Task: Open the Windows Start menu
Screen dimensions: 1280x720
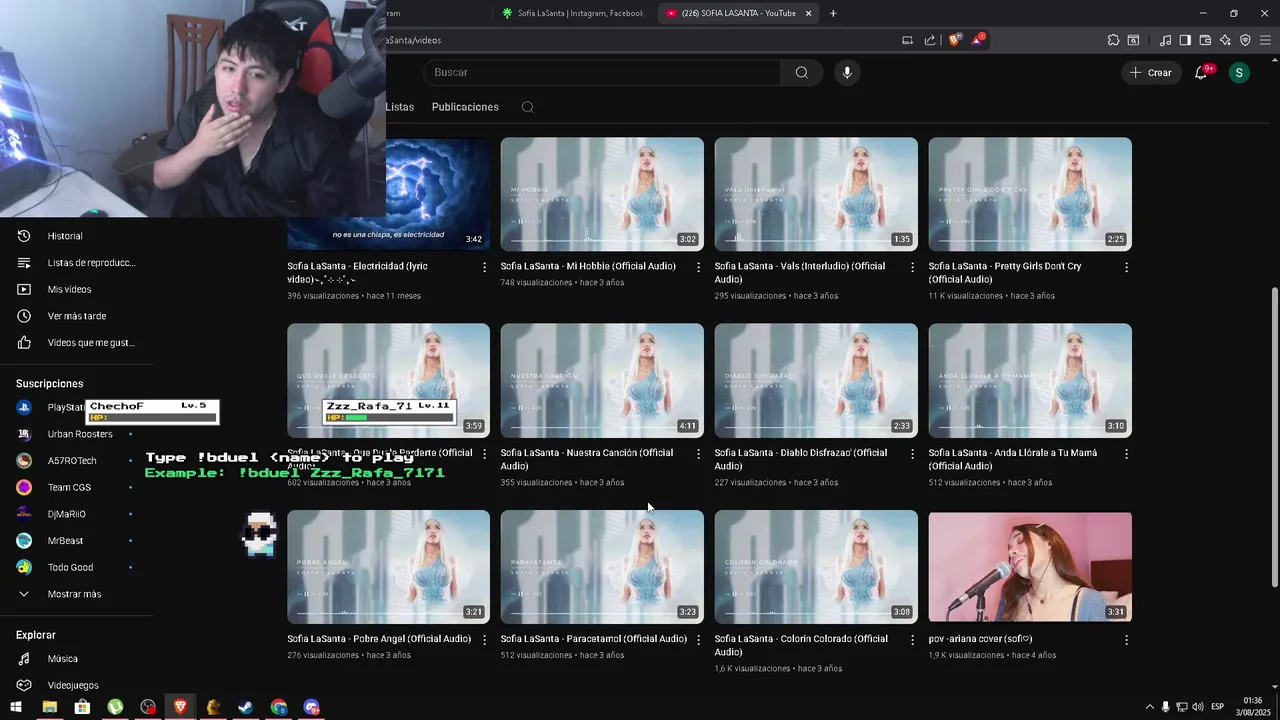Action: 16,707
